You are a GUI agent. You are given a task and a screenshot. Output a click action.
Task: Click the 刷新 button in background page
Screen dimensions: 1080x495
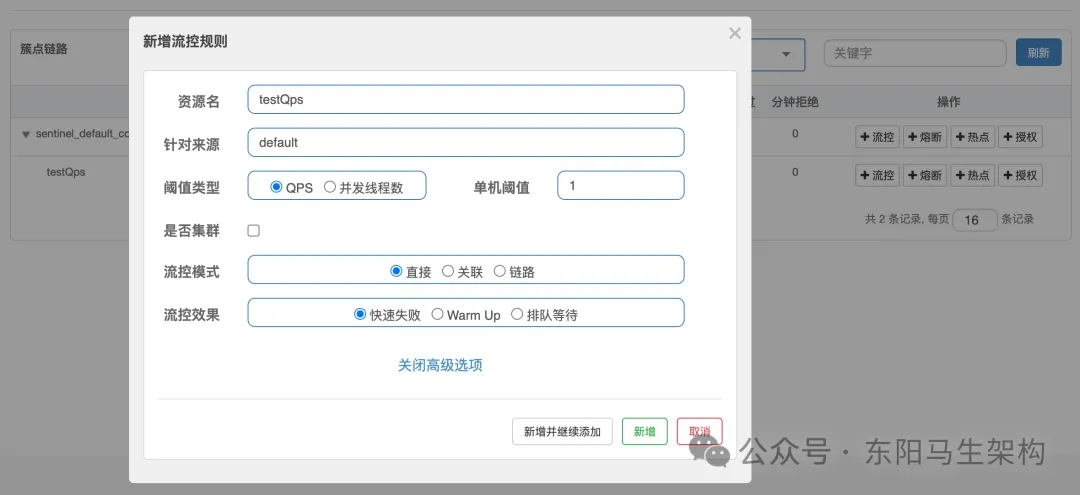click(x=1038, y=52)
